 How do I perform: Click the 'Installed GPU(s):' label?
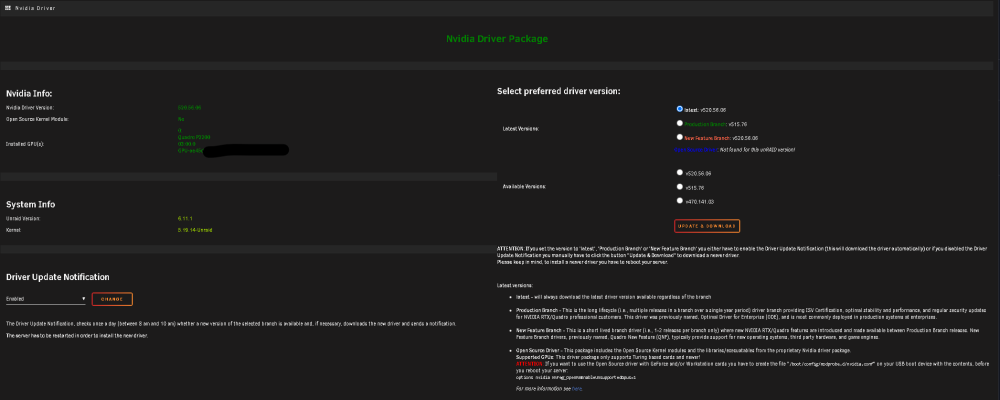pos(25,144)
